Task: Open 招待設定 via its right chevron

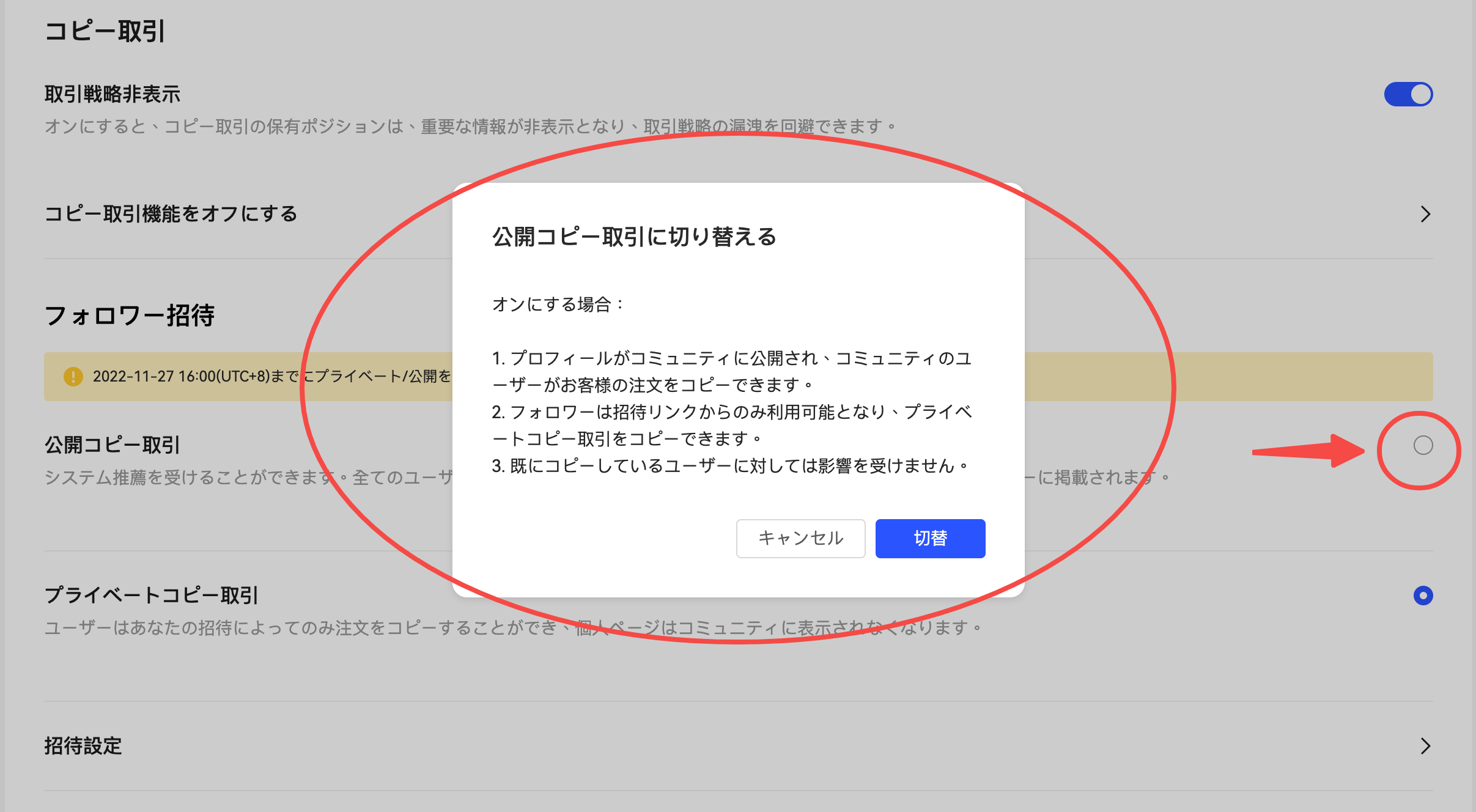Action: click(x=1425, y=746)
